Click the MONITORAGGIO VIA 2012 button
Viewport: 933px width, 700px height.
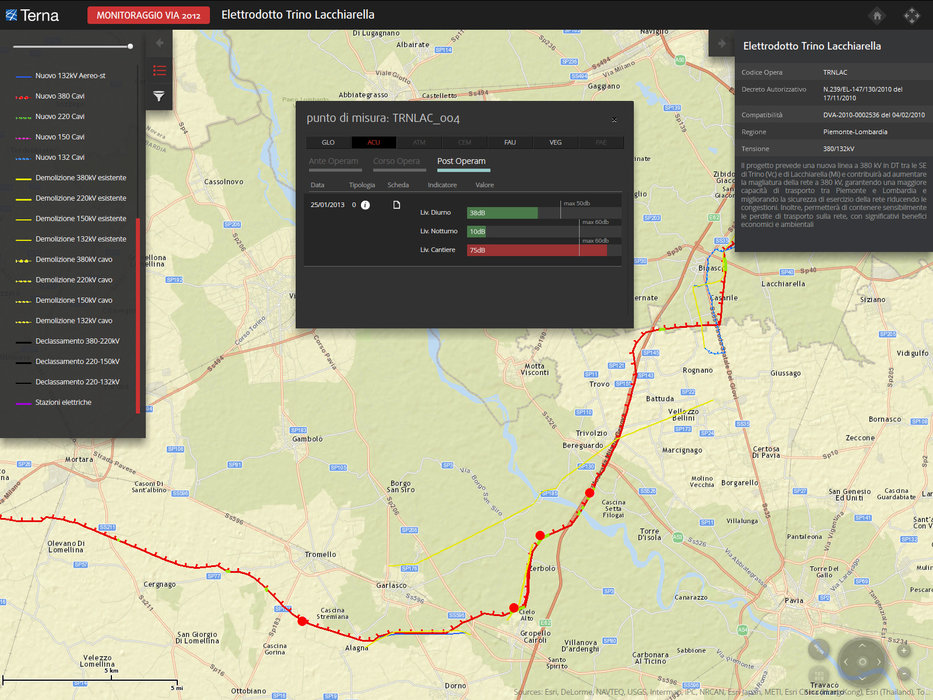[147, 15]
